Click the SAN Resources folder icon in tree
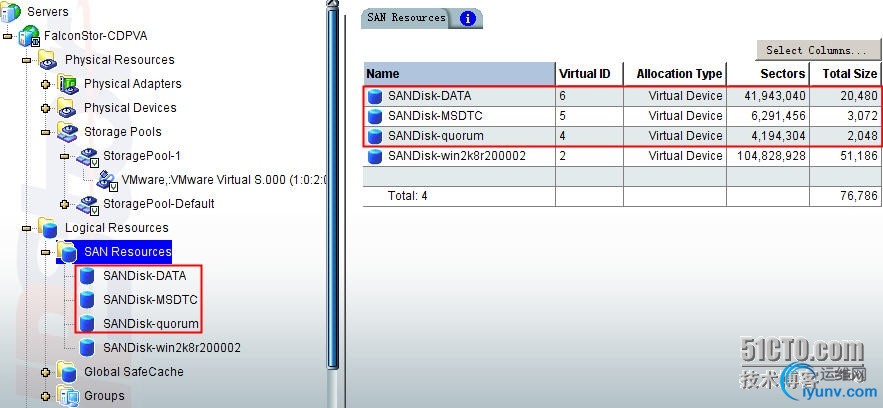The image size is (883, 408). (x=67, y=253)
